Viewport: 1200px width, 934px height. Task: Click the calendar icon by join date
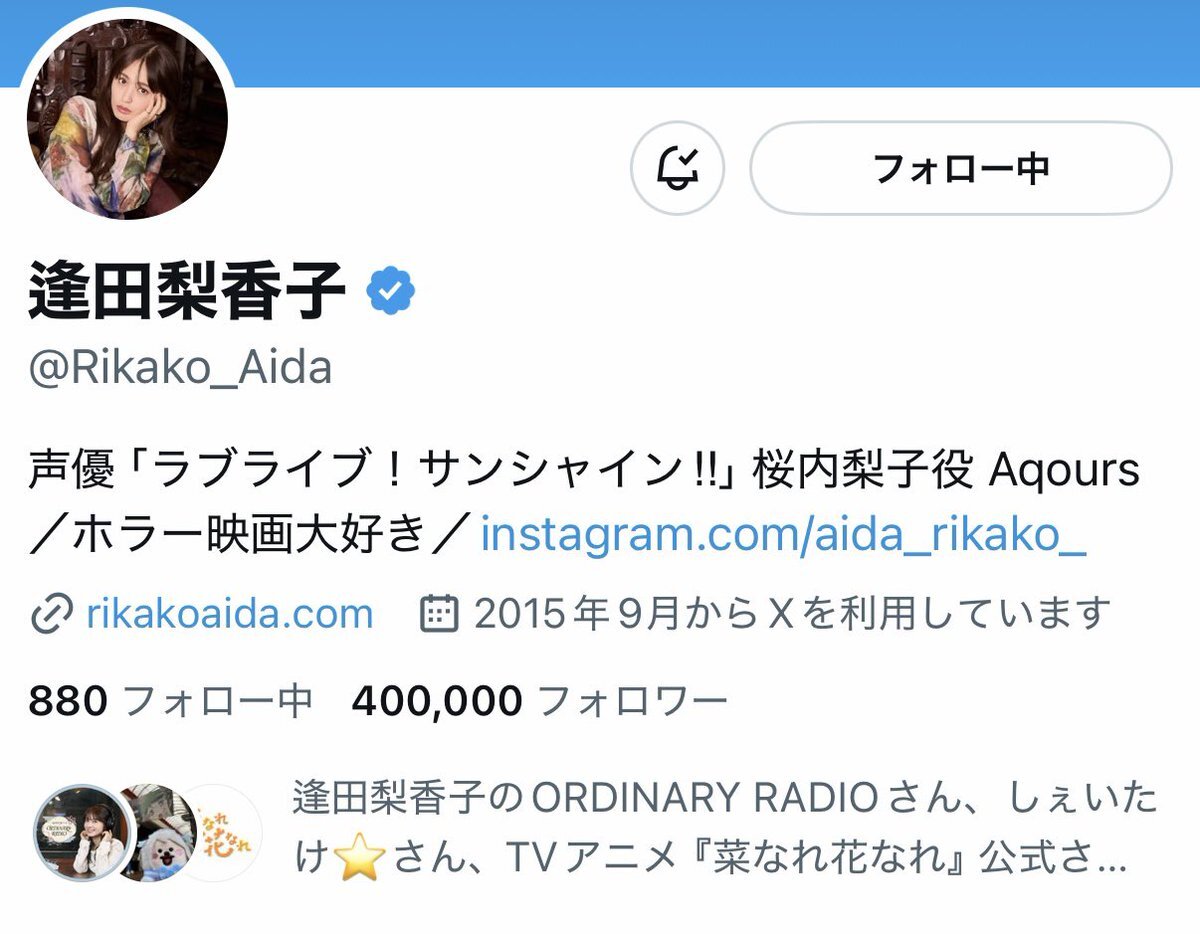438,613
